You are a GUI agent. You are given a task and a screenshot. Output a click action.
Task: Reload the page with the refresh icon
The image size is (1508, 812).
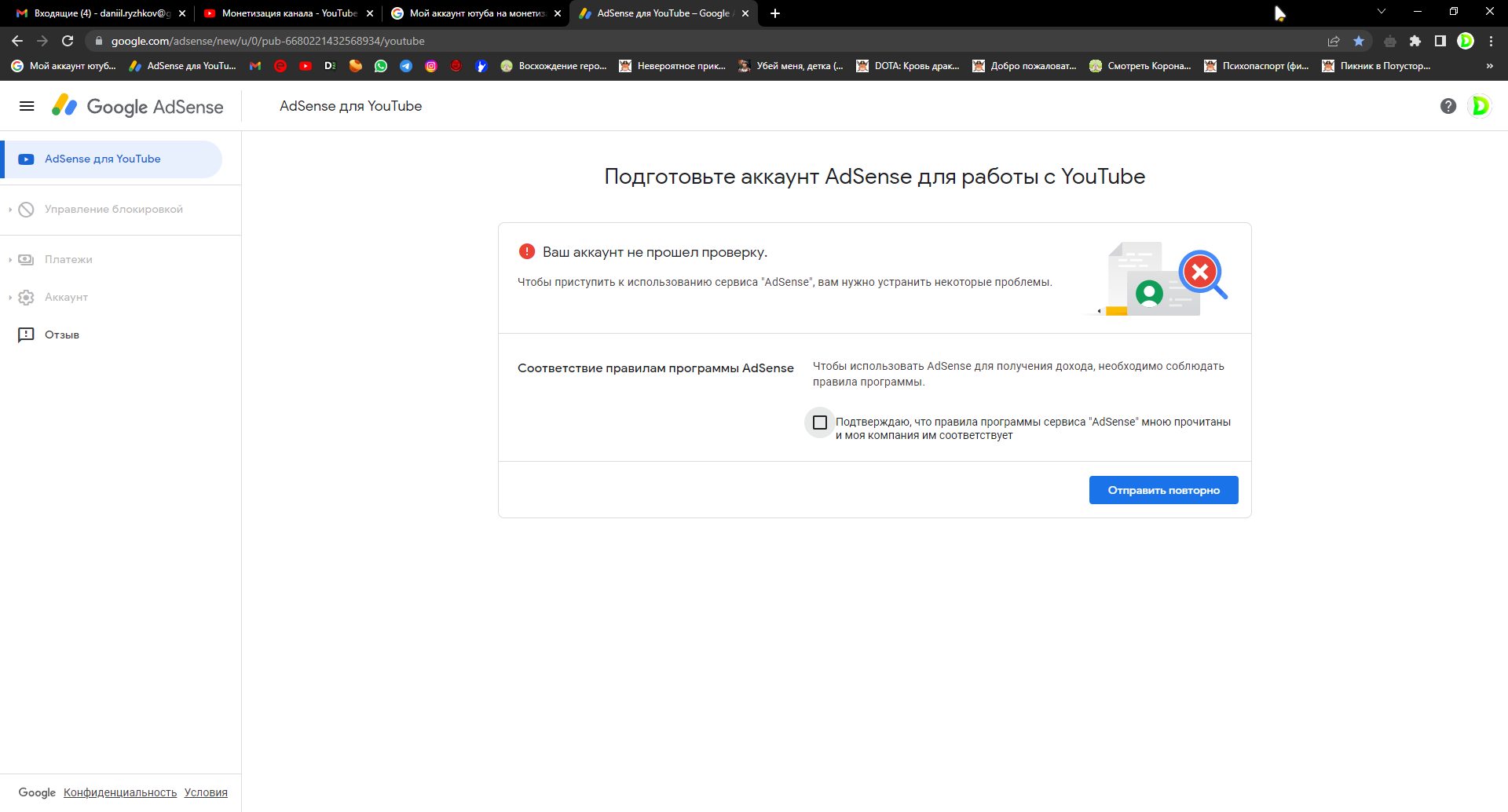click(68, 41)
